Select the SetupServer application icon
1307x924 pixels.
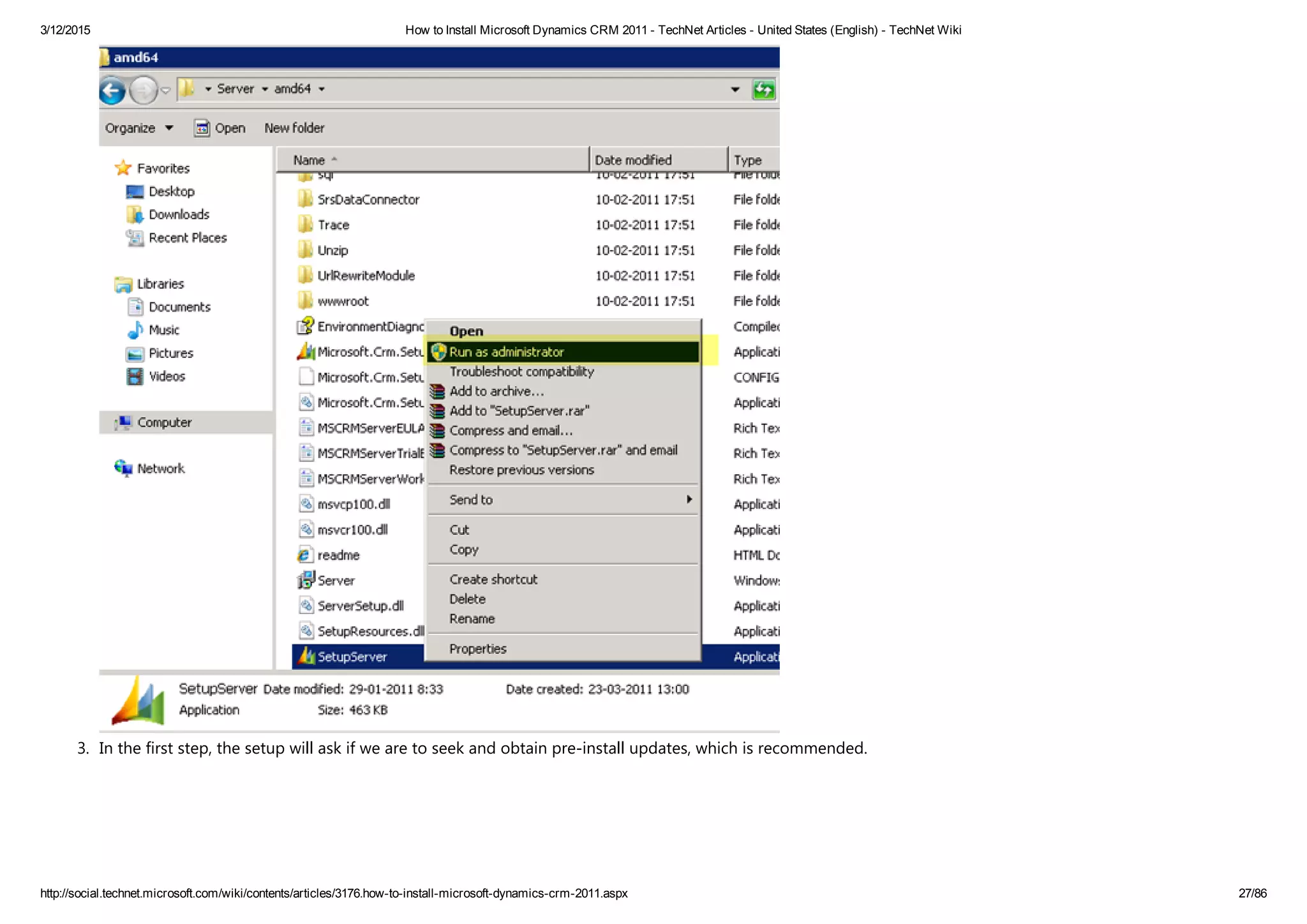(307, 656)
